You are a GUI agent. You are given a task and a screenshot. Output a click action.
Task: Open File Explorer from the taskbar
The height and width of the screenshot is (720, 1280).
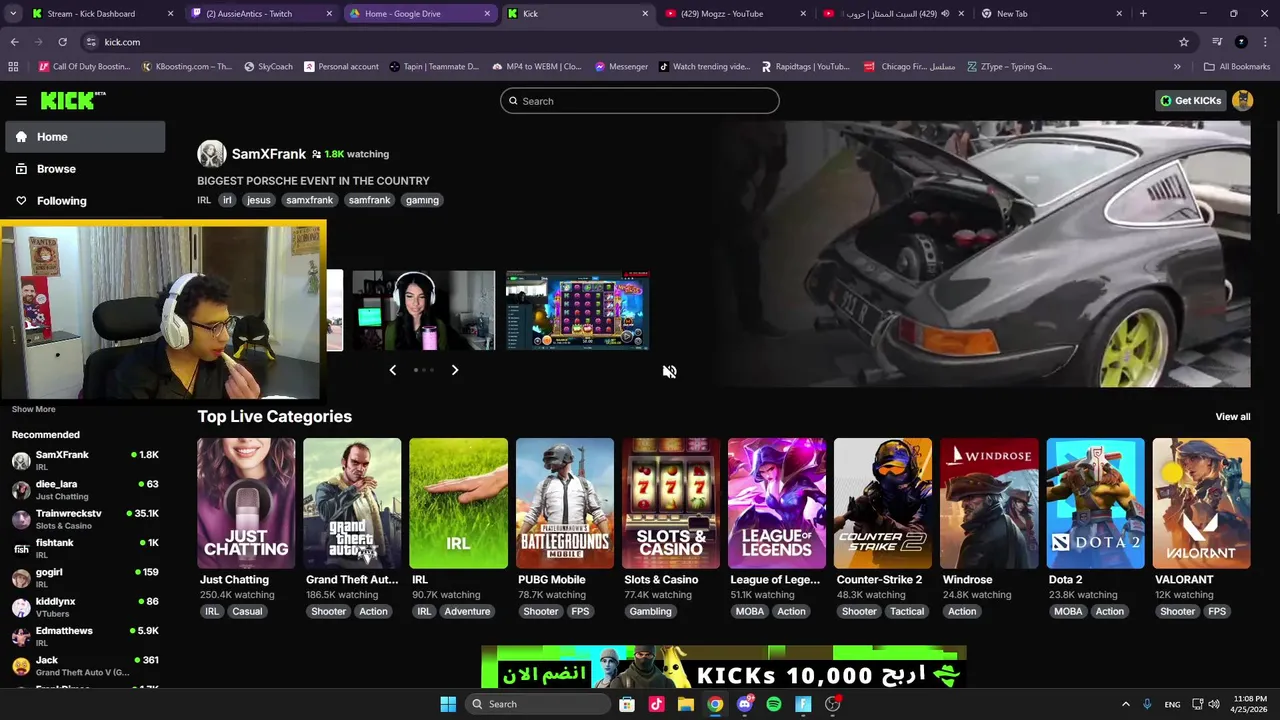point(686,704)
